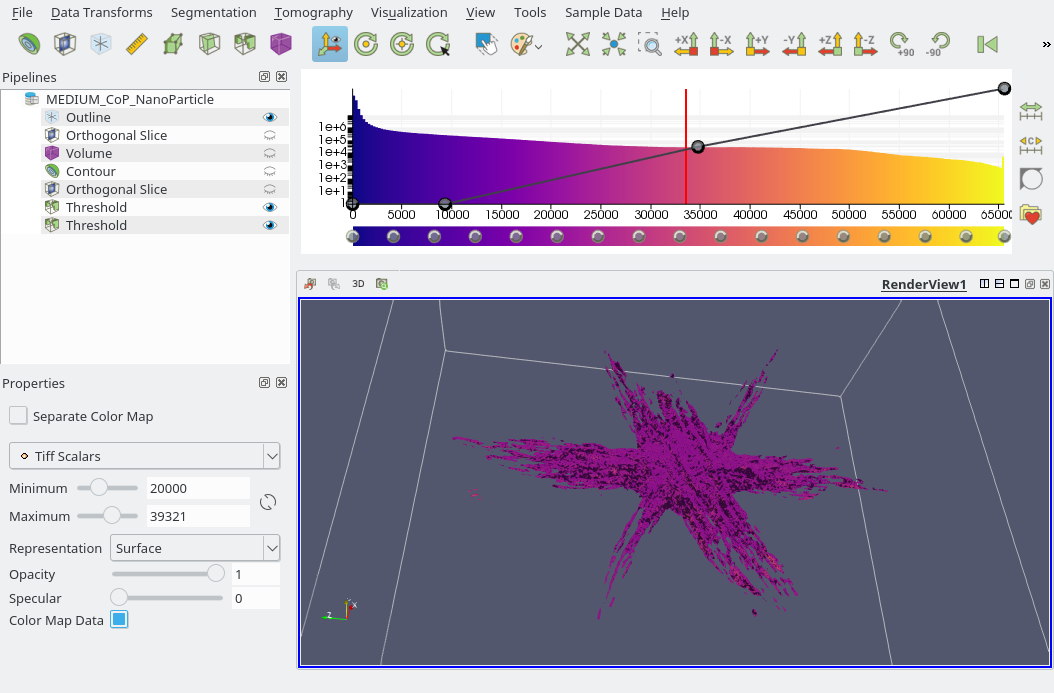The image size is (1054, 693).
Task: Show the second Orthogonal Slice module
Action: point(270,190)
